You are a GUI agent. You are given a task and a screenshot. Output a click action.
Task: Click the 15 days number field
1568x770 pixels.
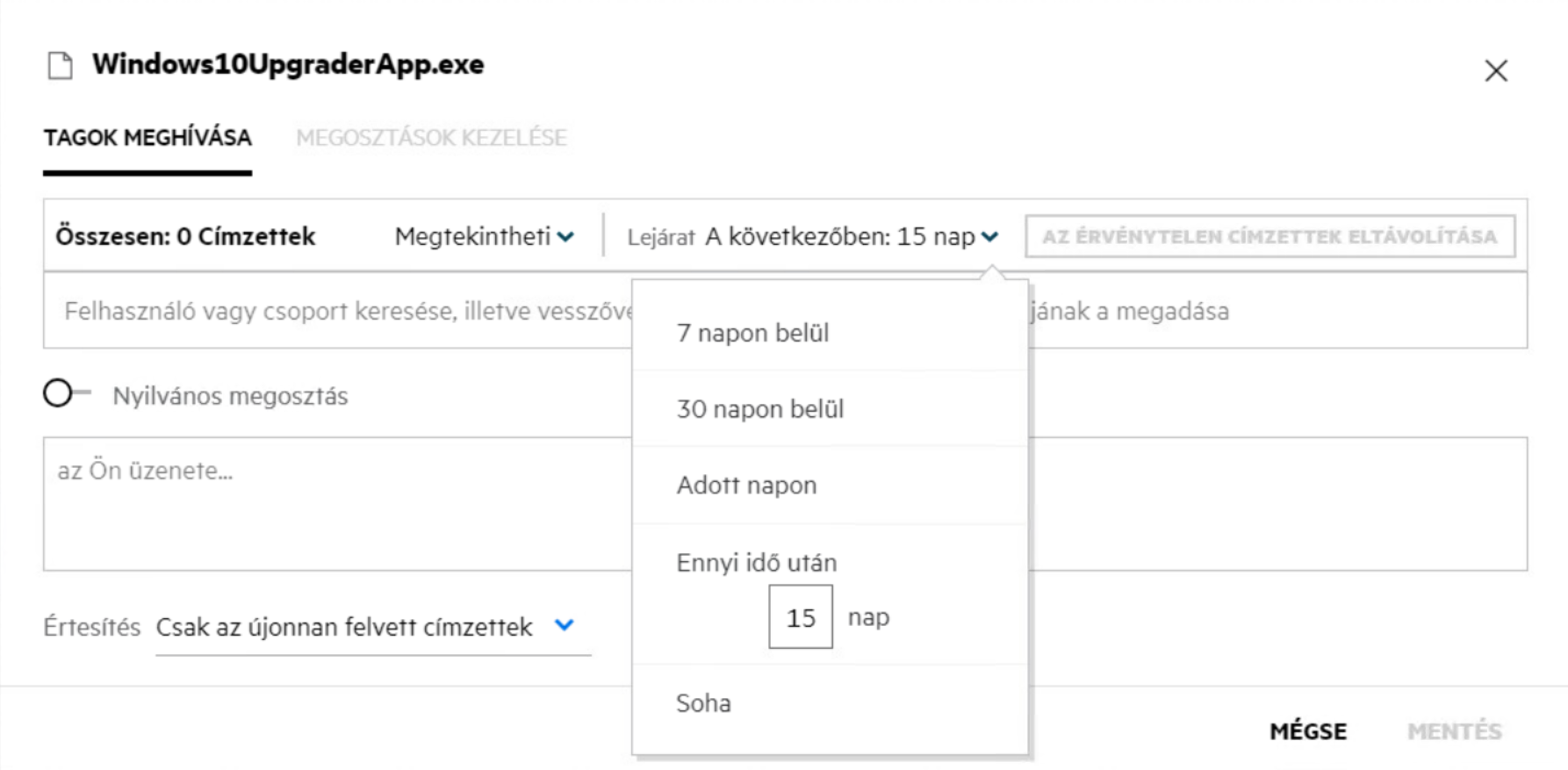click(x=800, y=618)
